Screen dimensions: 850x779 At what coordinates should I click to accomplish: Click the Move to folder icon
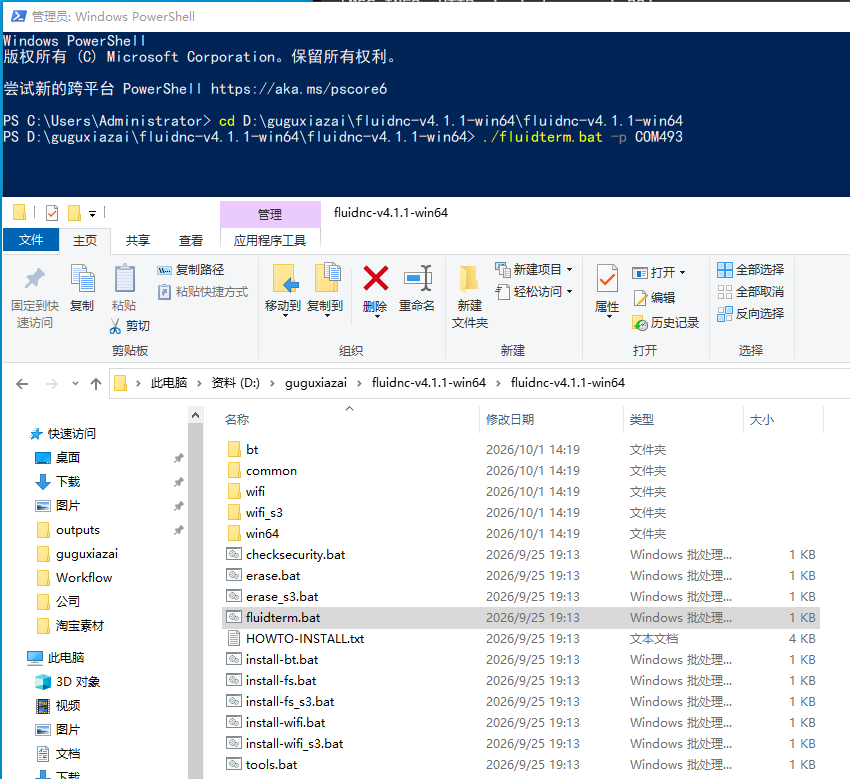tap(285, 279)
